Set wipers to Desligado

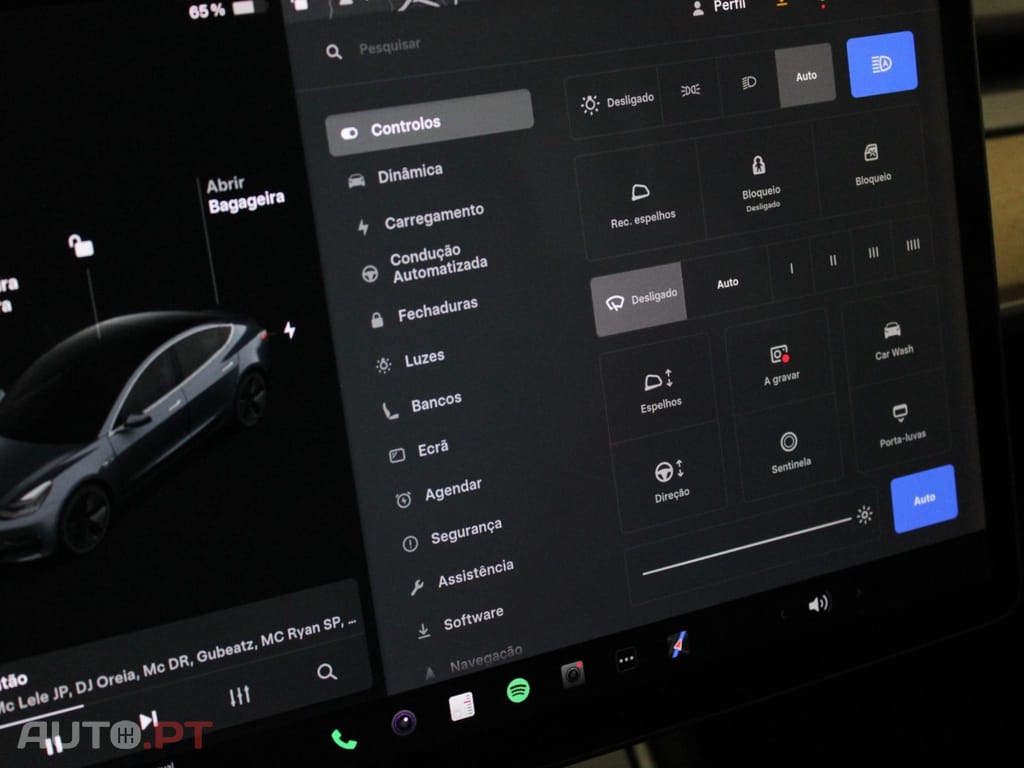(x=639, y=299)
